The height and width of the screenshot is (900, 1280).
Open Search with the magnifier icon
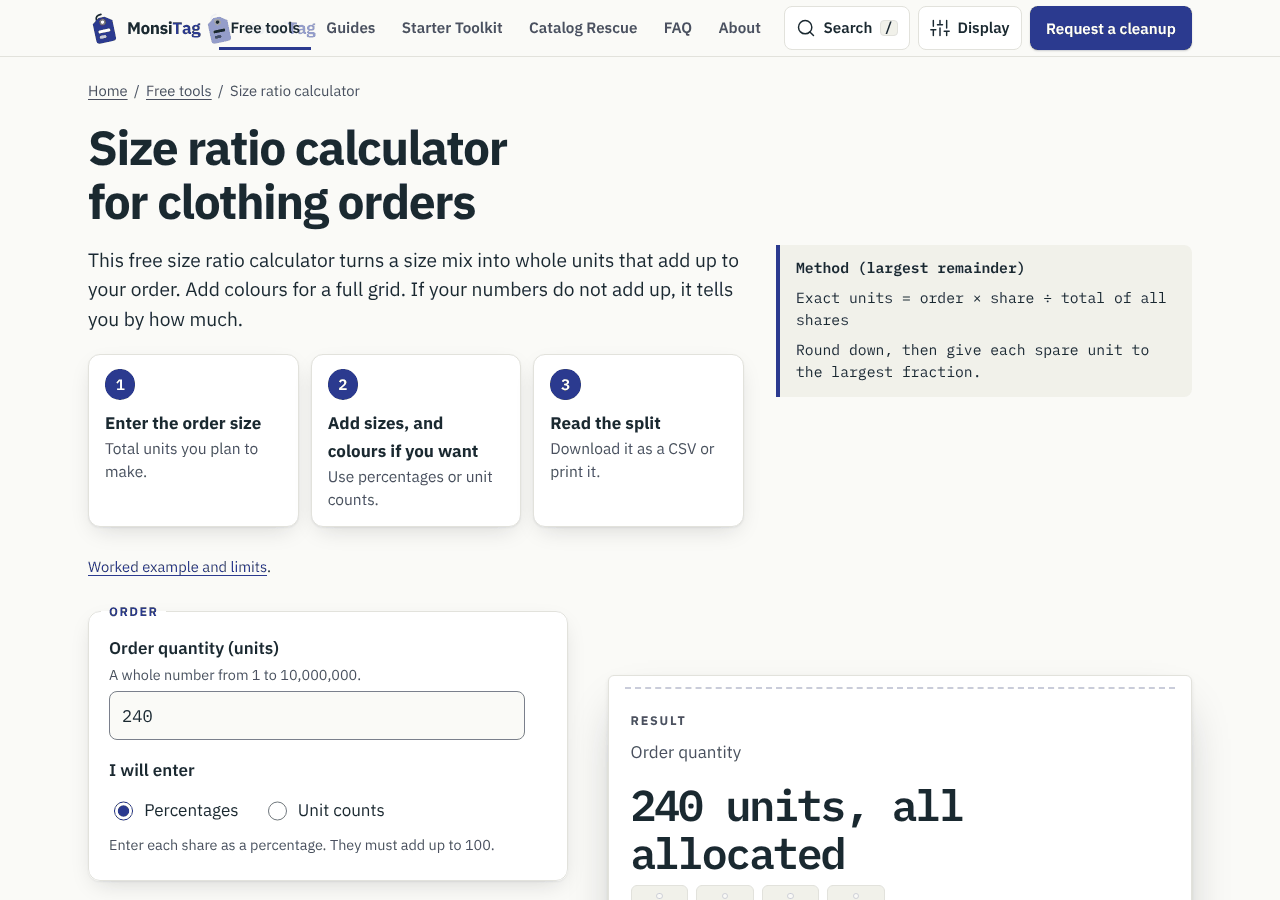(806, 28)
